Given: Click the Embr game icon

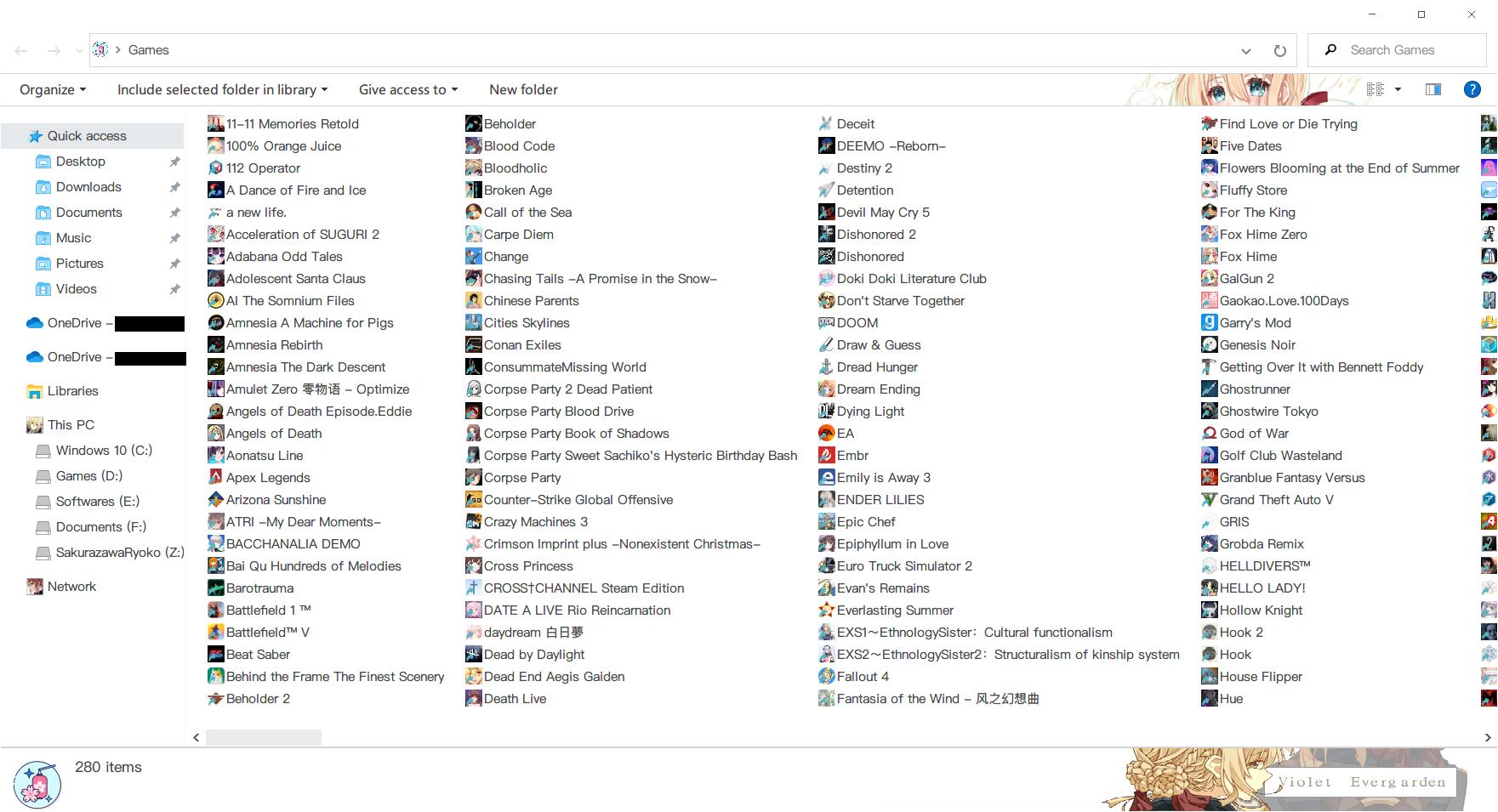Looking at the screenshot, I should click(826, 456).
